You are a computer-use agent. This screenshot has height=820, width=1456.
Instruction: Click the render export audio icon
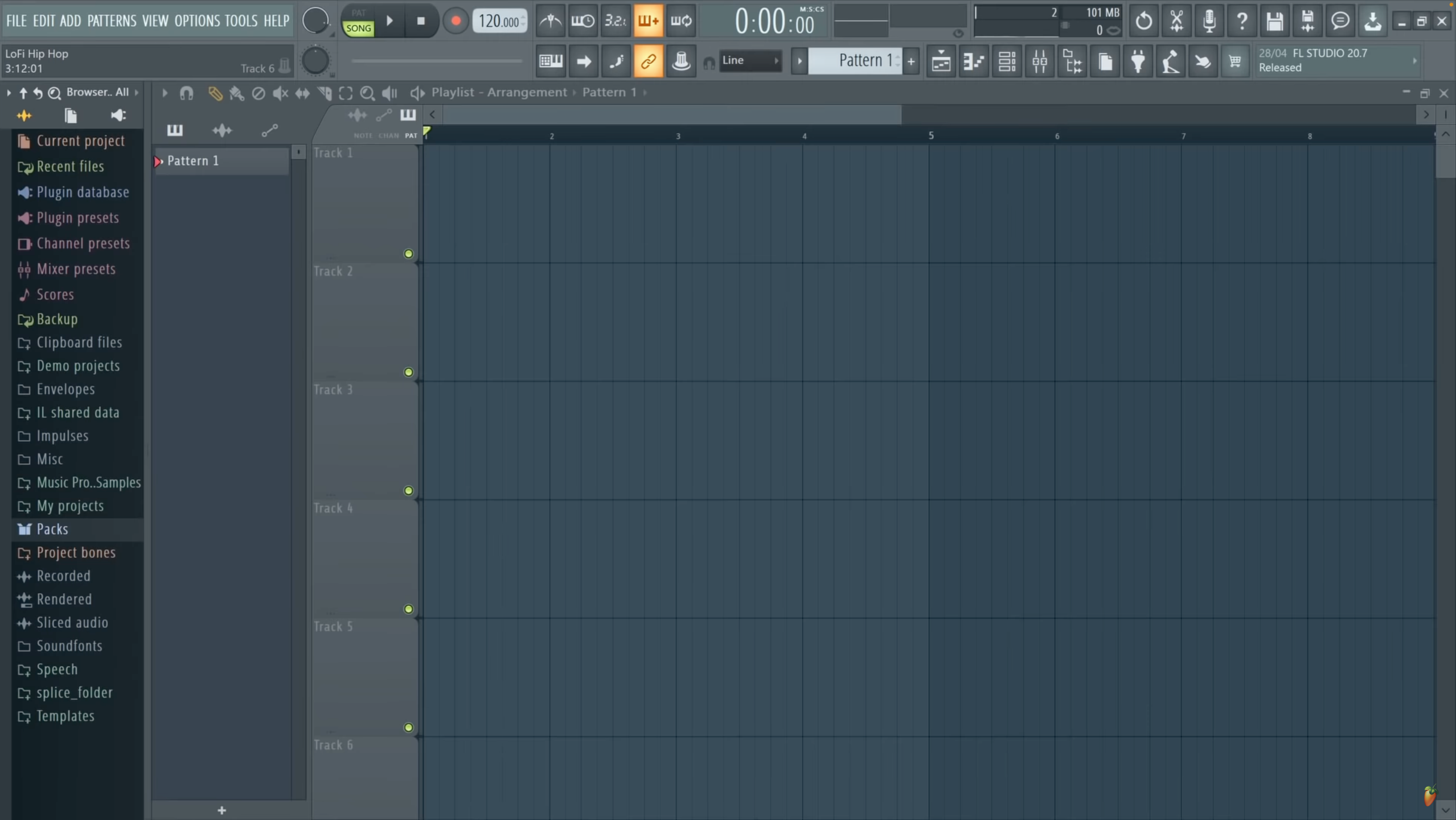pos(1307,21)
